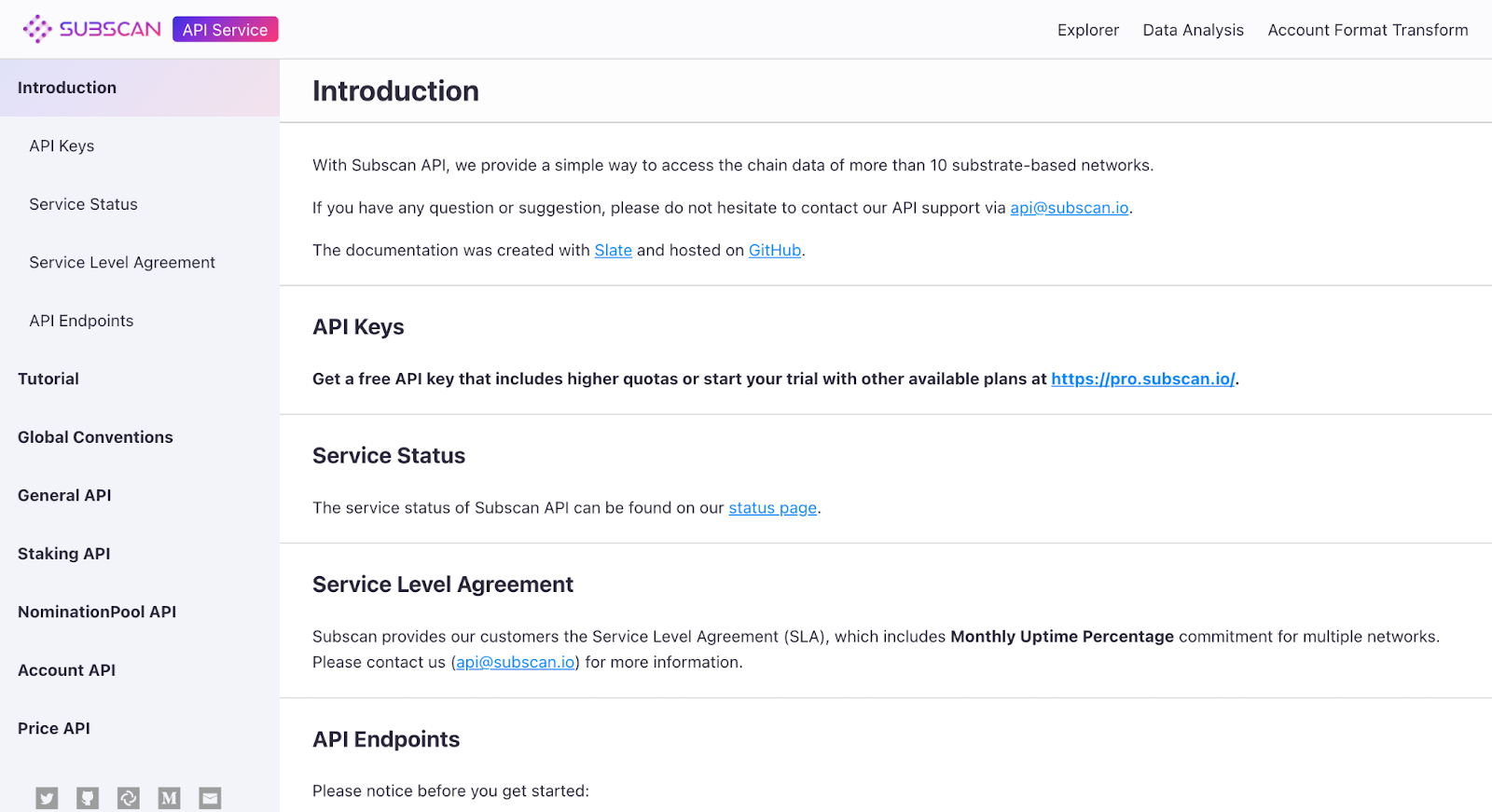Click the API Service badge
The height and width of the screenshot is (812, 1492).
tap(226, 30)
